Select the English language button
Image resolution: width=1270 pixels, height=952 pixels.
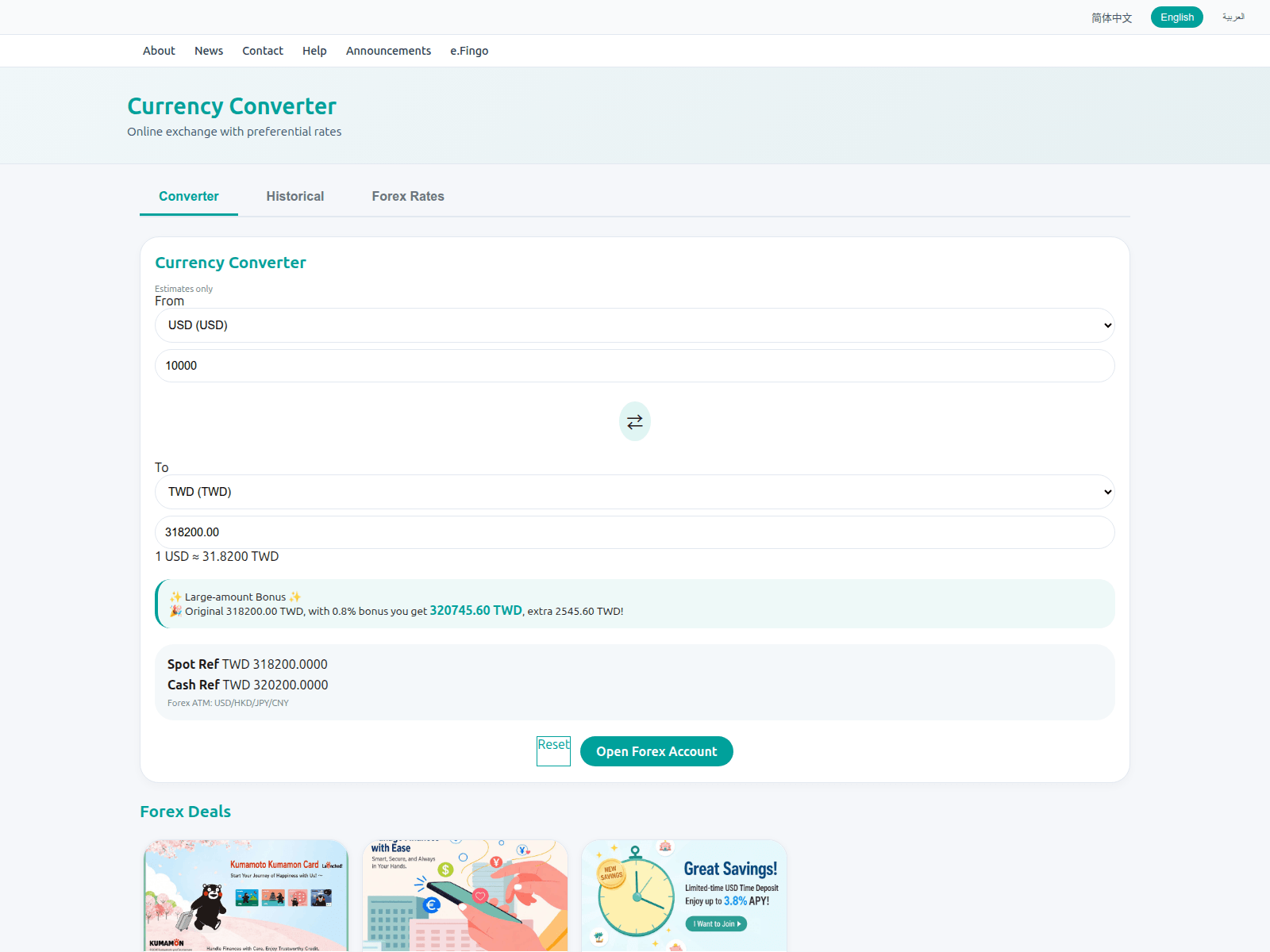pos(1177,17)
